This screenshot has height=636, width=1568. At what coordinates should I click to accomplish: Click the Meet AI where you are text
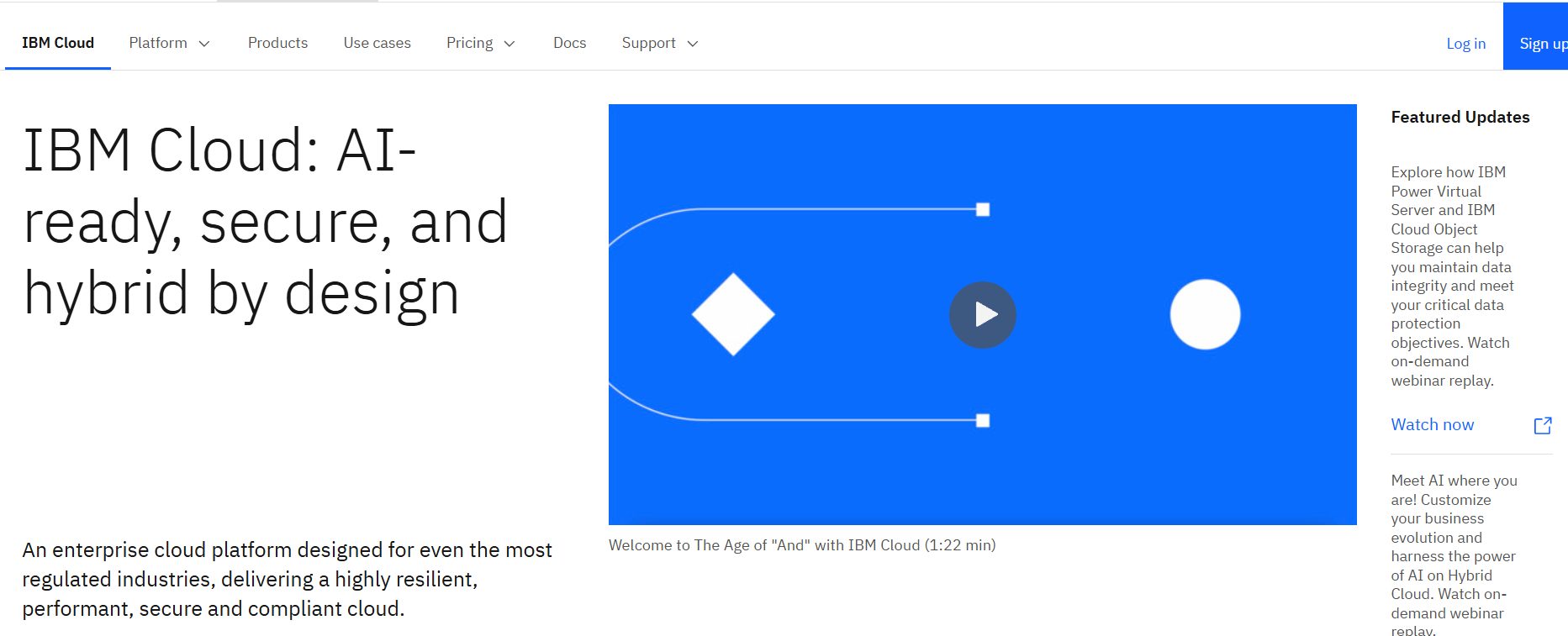coord(1454,555)
